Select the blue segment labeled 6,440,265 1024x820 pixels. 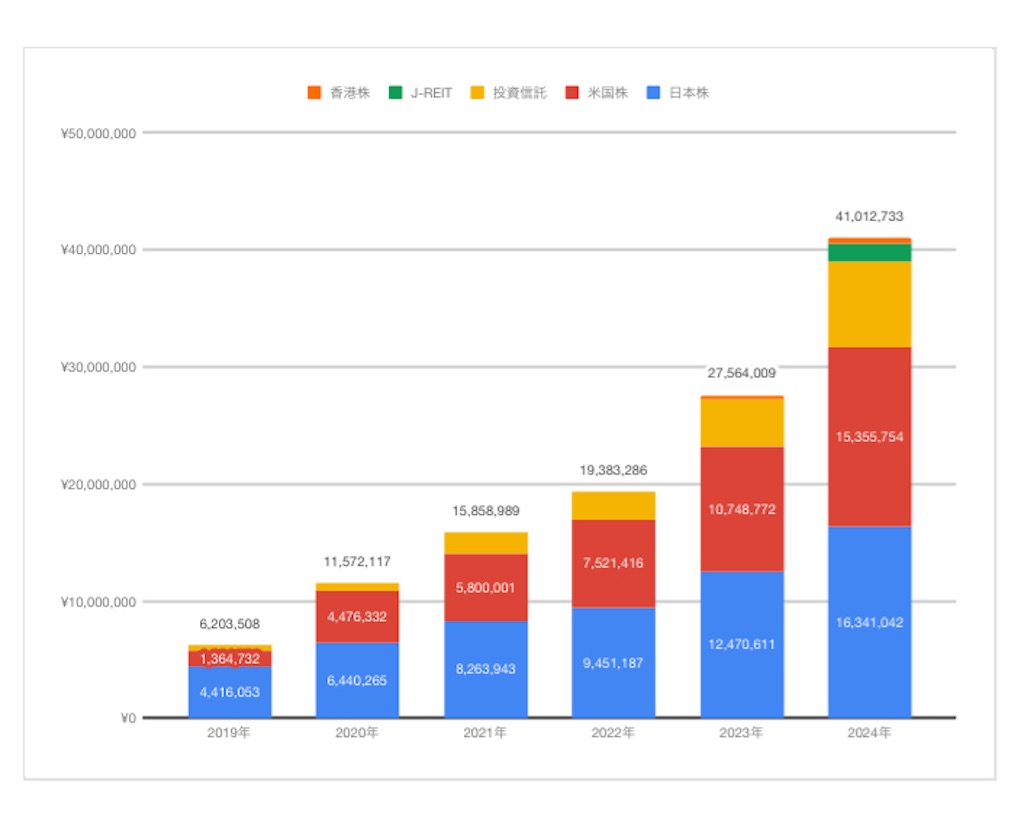[x=357, y=680]
